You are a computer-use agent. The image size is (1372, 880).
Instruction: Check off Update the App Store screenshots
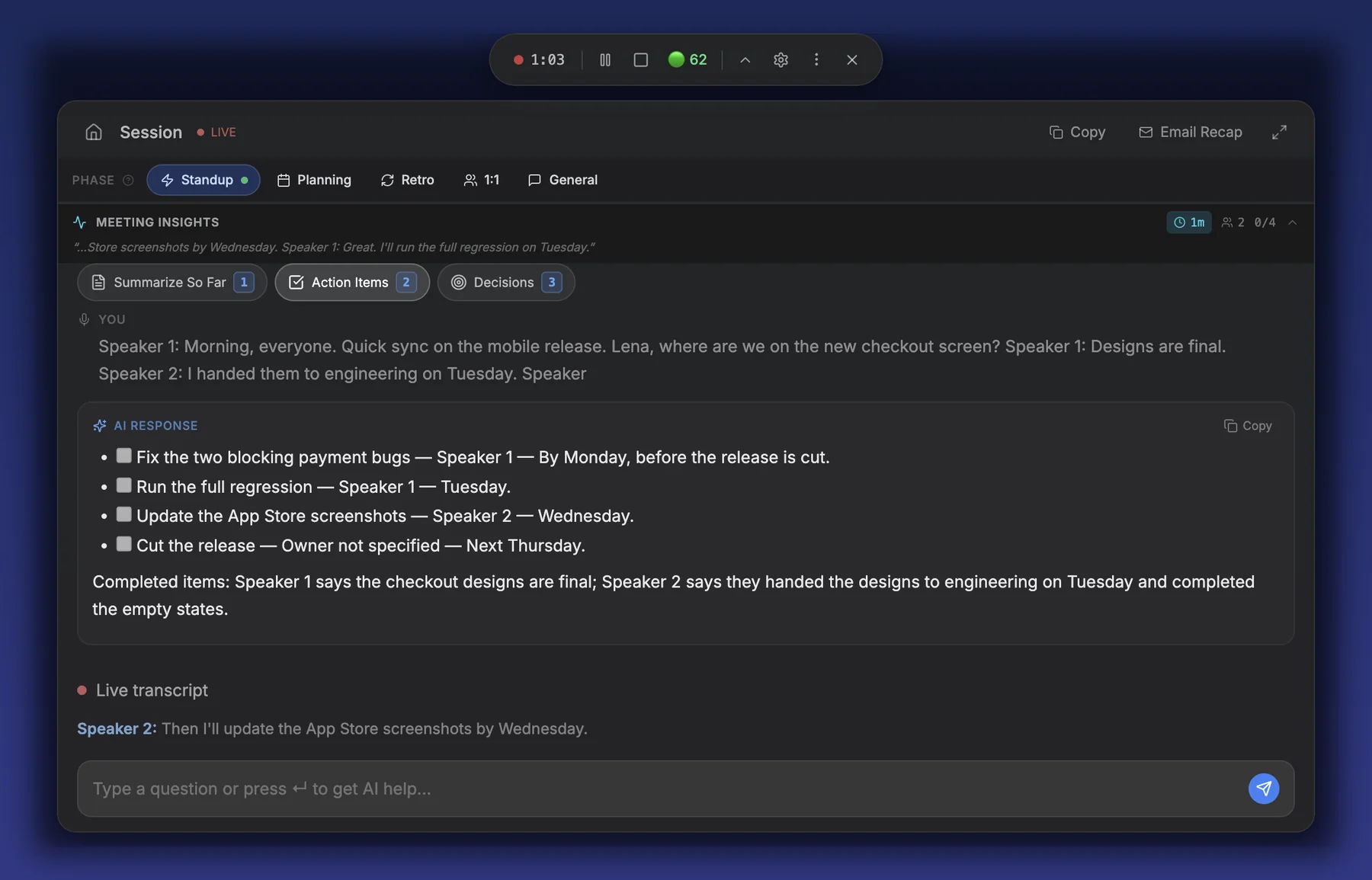click(123, 514)
